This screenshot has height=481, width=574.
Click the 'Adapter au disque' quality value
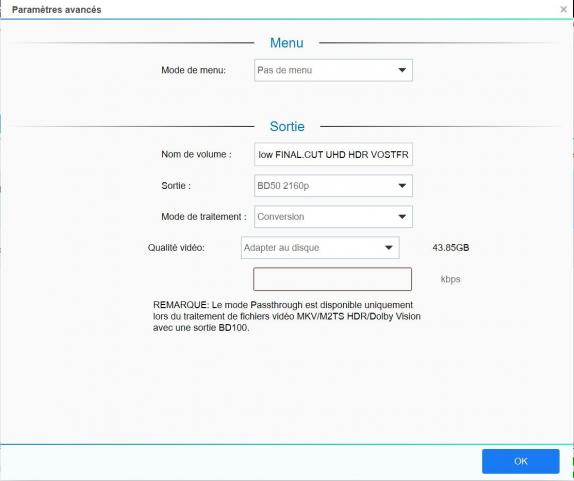(282, 248)
